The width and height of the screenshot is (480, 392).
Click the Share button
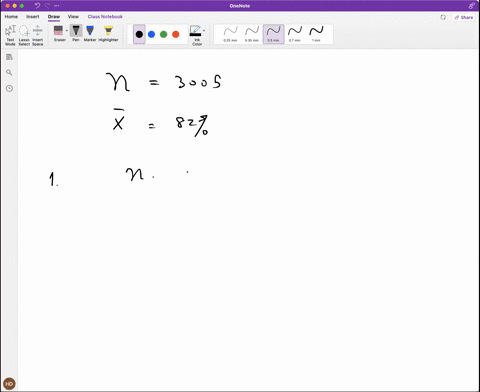point(464,17)
